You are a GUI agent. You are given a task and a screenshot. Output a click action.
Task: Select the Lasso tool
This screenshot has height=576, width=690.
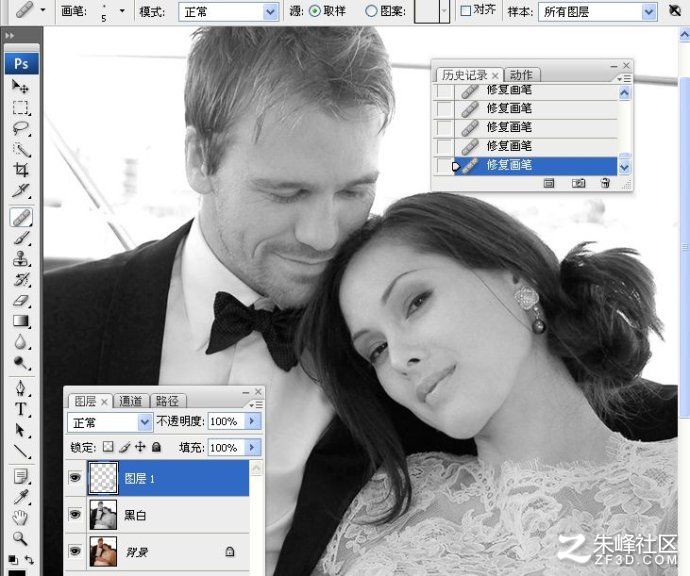[20, 128]
